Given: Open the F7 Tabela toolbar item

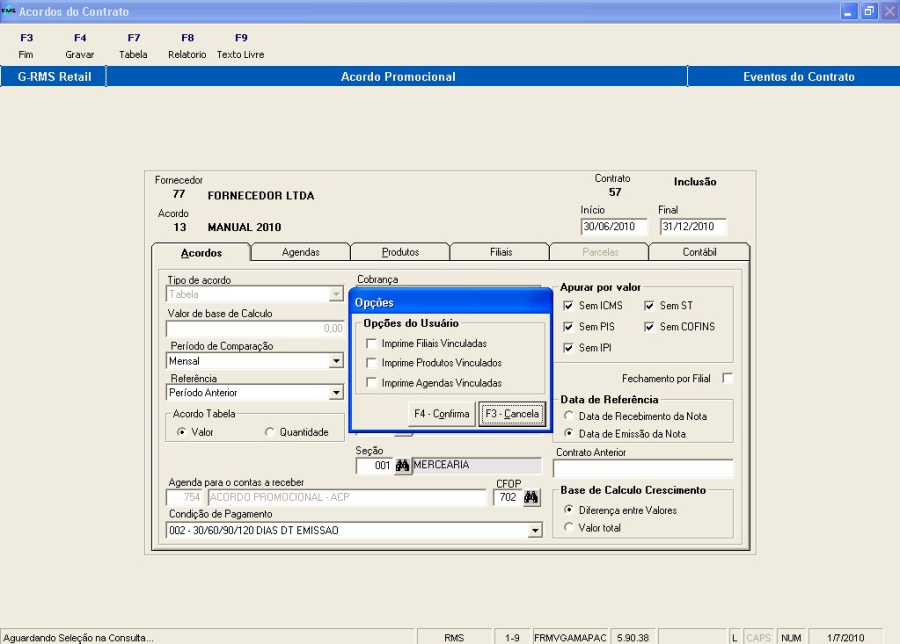Looking at the screenshot, I should (x=133, y=46).
